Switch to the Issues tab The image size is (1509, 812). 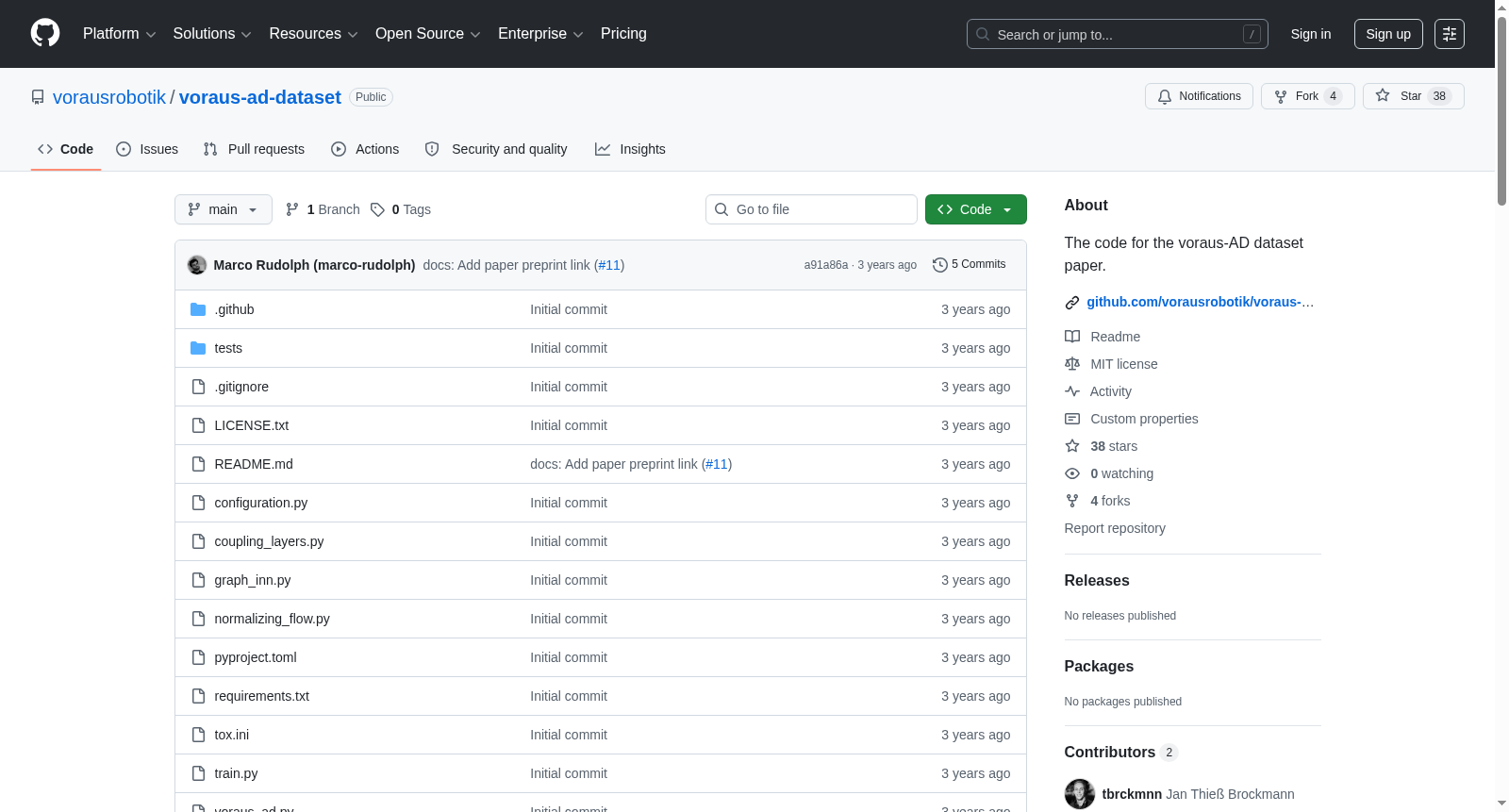(x=147, y=149)
